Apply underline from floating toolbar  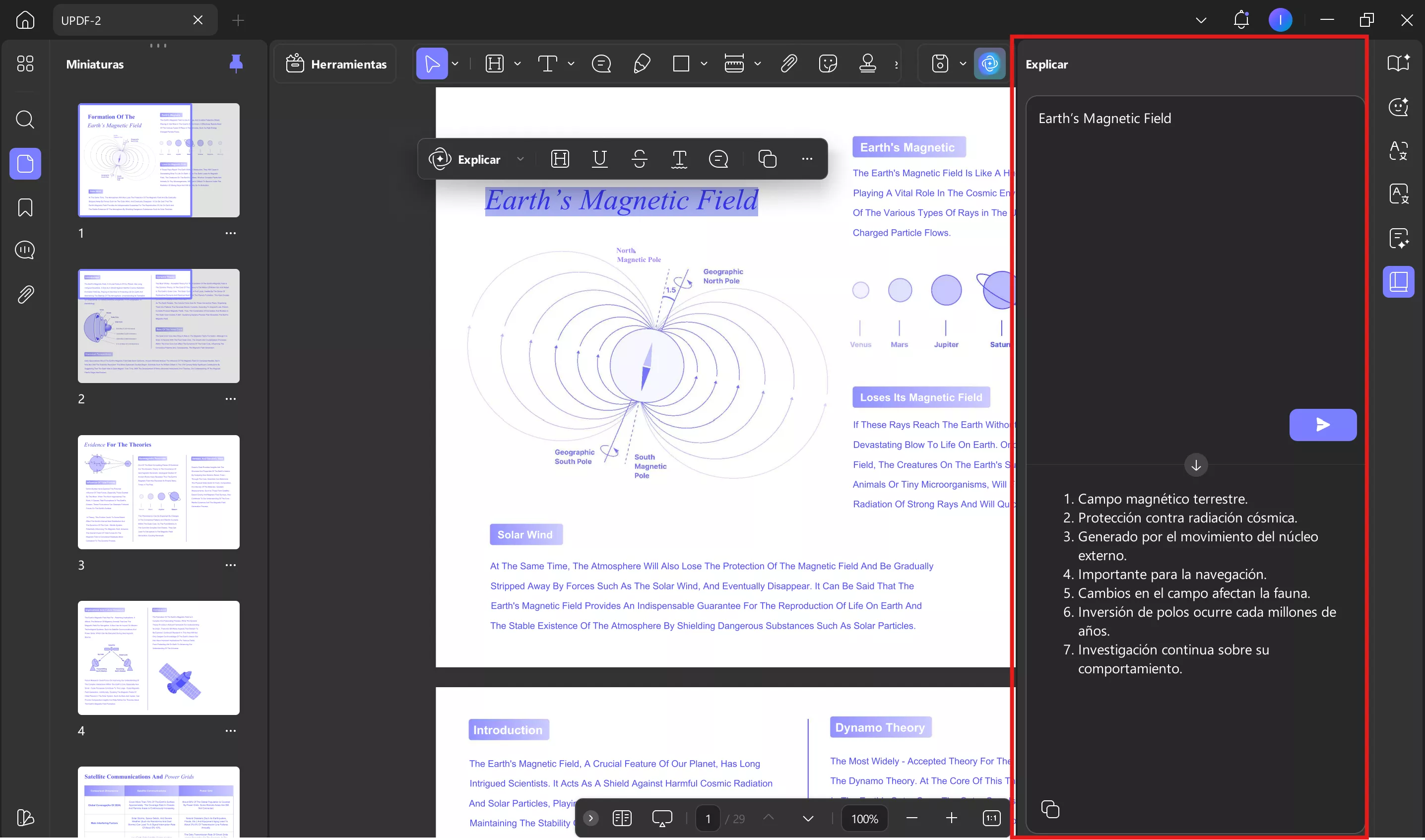(599, 159)
